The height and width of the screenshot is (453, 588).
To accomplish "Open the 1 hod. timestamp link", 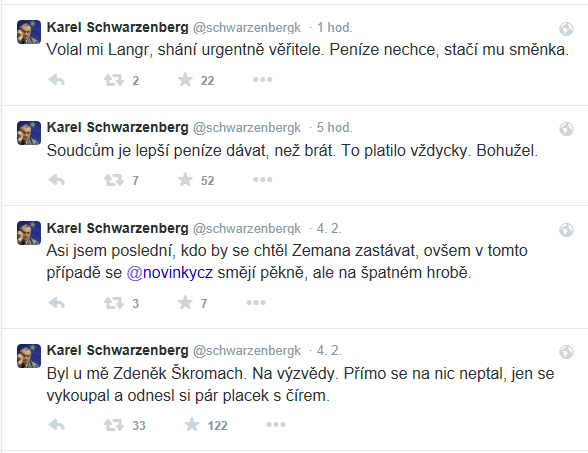I will (335, 27).
